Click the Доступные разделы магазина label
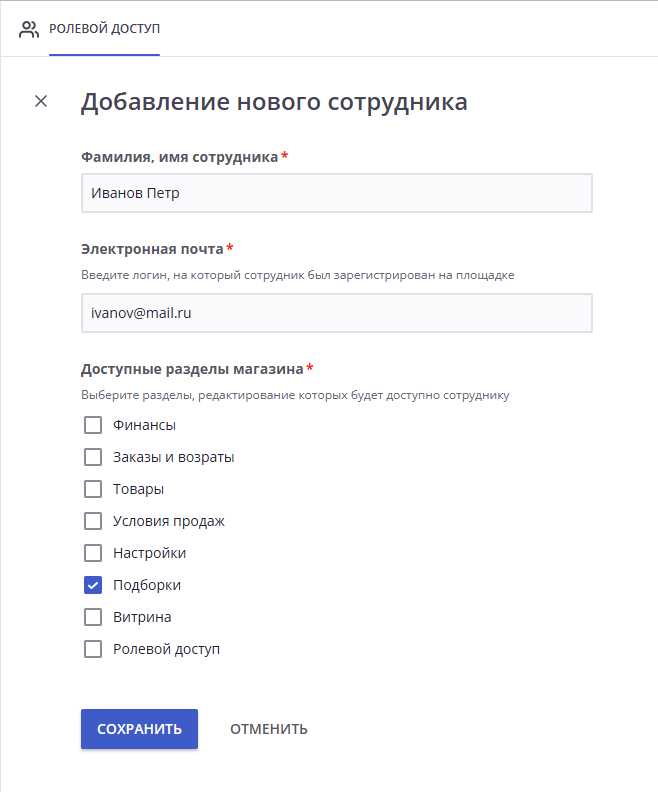 192,369
